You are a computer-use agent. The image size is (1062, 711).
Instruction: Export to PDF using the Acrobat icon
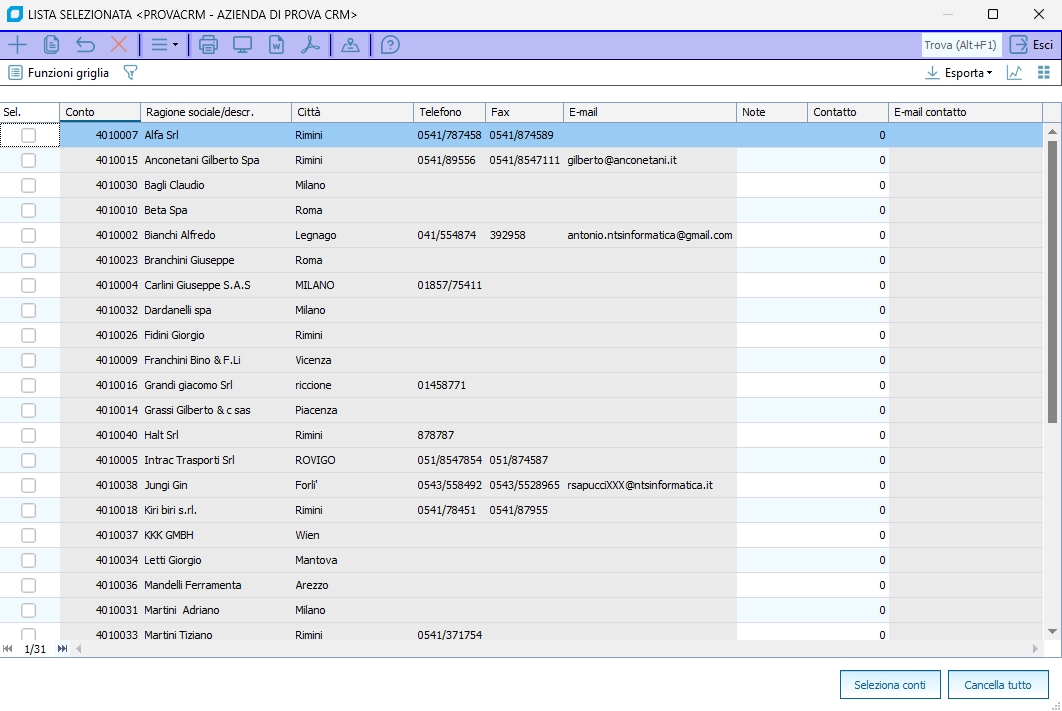[x=310, y=45]
